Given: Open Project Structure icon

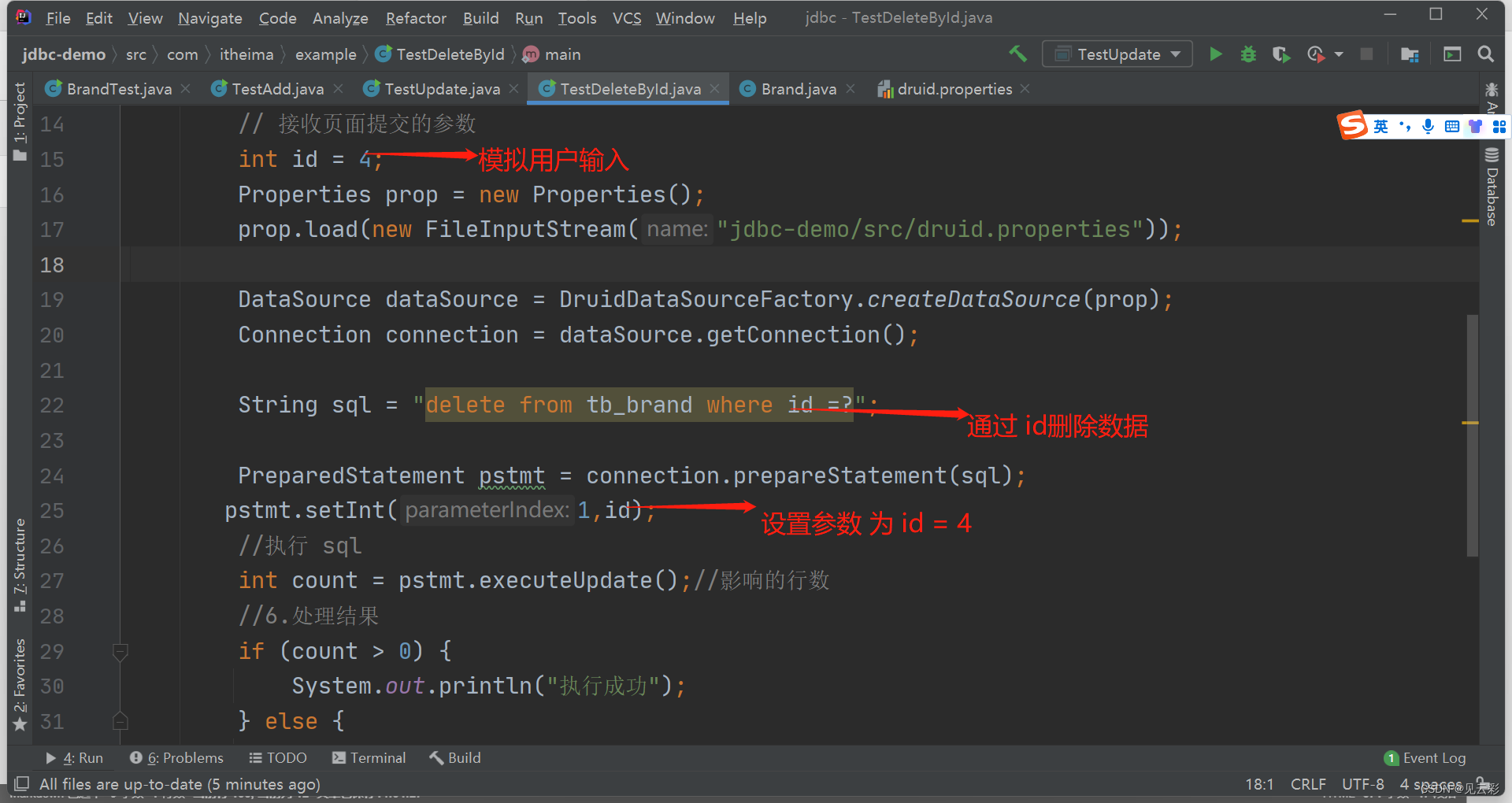Looking at the screenshot, I should point(1410,54).
